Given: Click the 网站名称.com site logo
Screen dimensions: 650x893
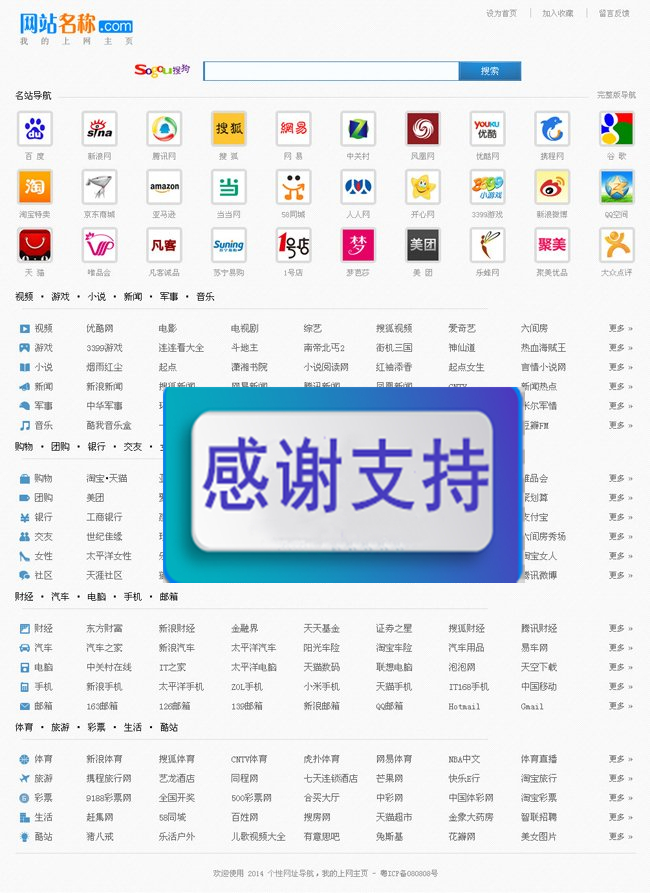Looking at the screenshot, I should (76, 28).
